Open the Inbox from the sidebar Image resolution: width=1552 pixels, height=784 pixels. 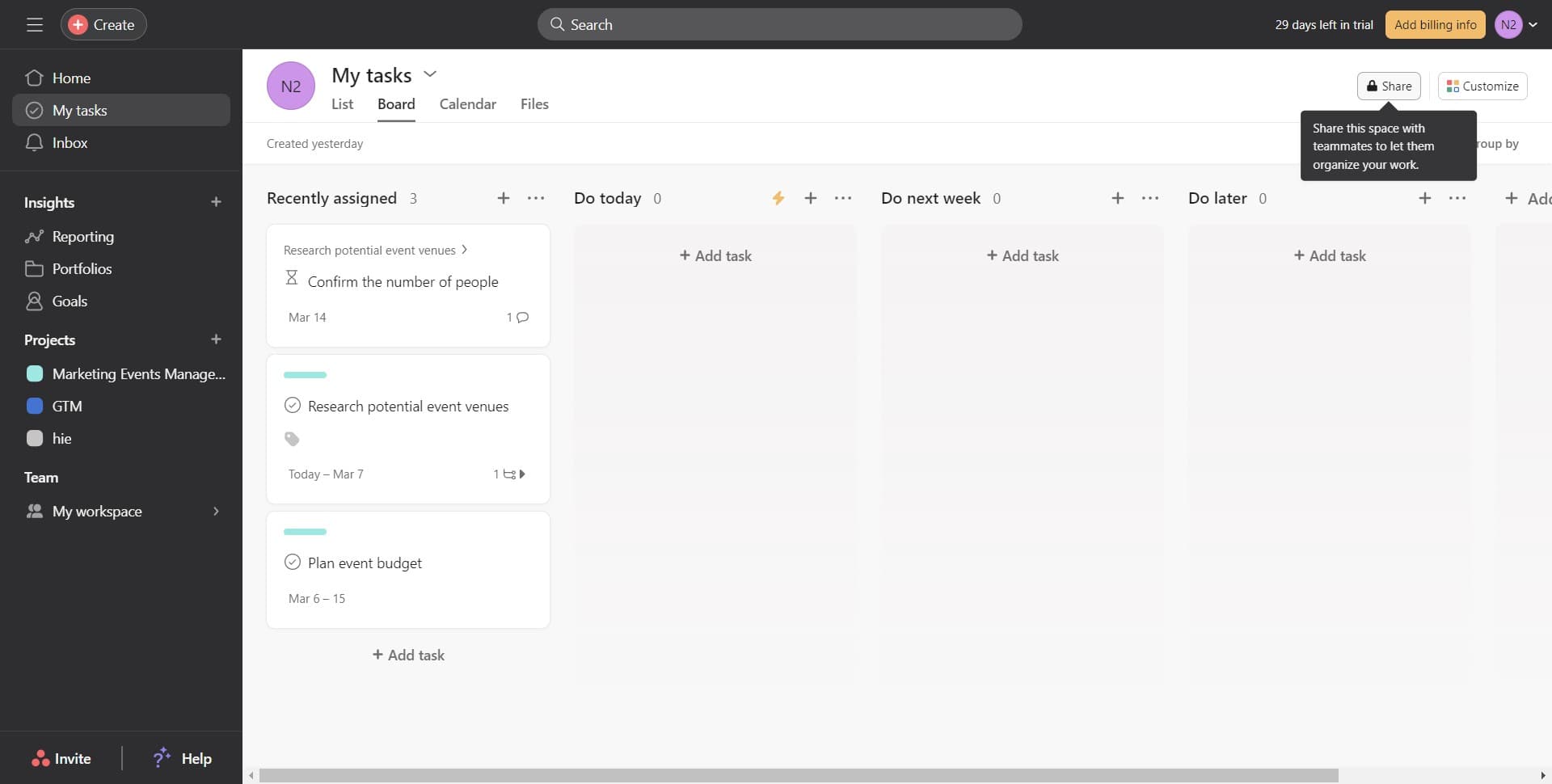pos(70,142)
